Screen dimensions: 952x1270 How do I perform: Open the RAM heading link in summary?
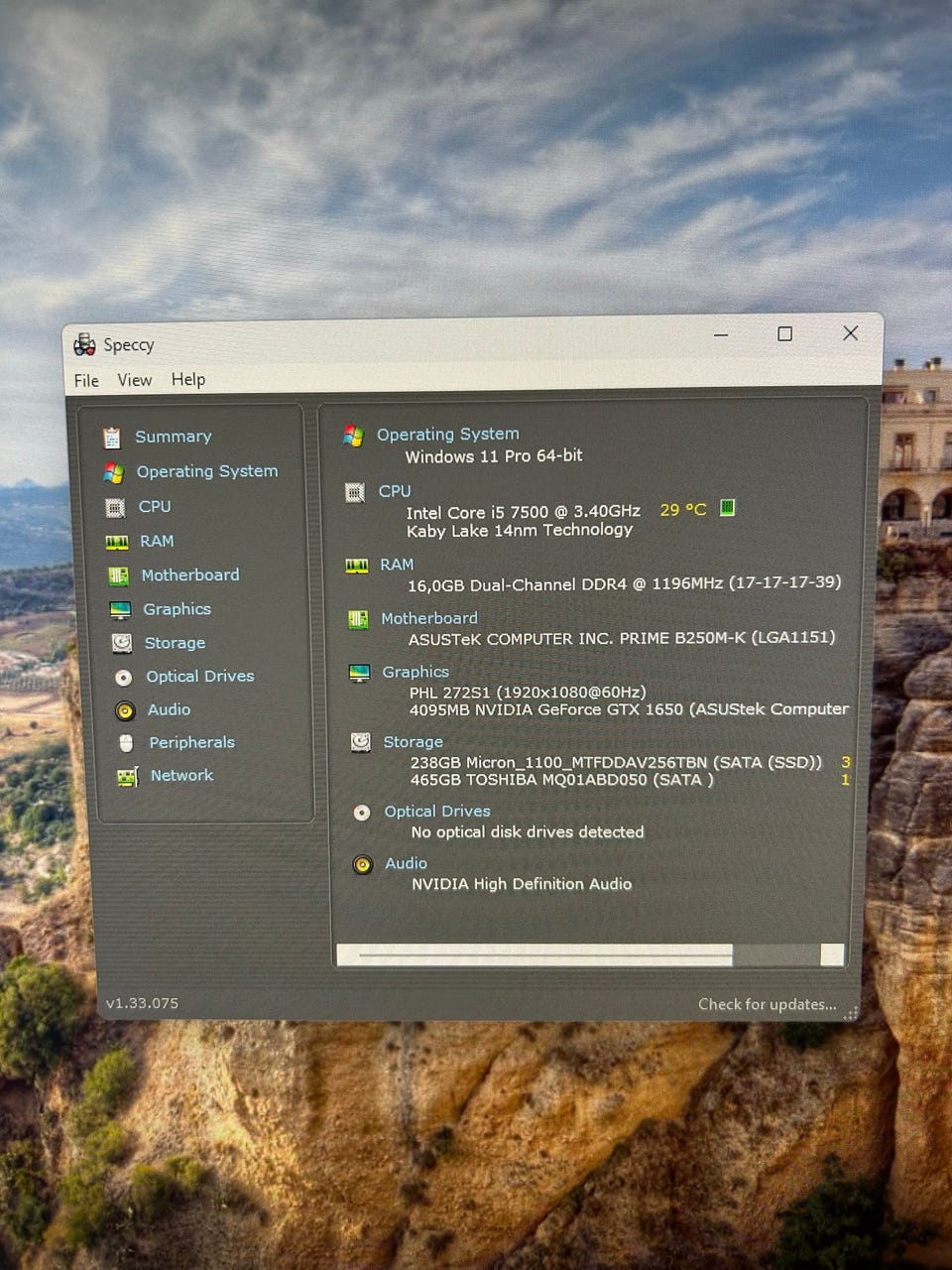(x=397, y=565)
